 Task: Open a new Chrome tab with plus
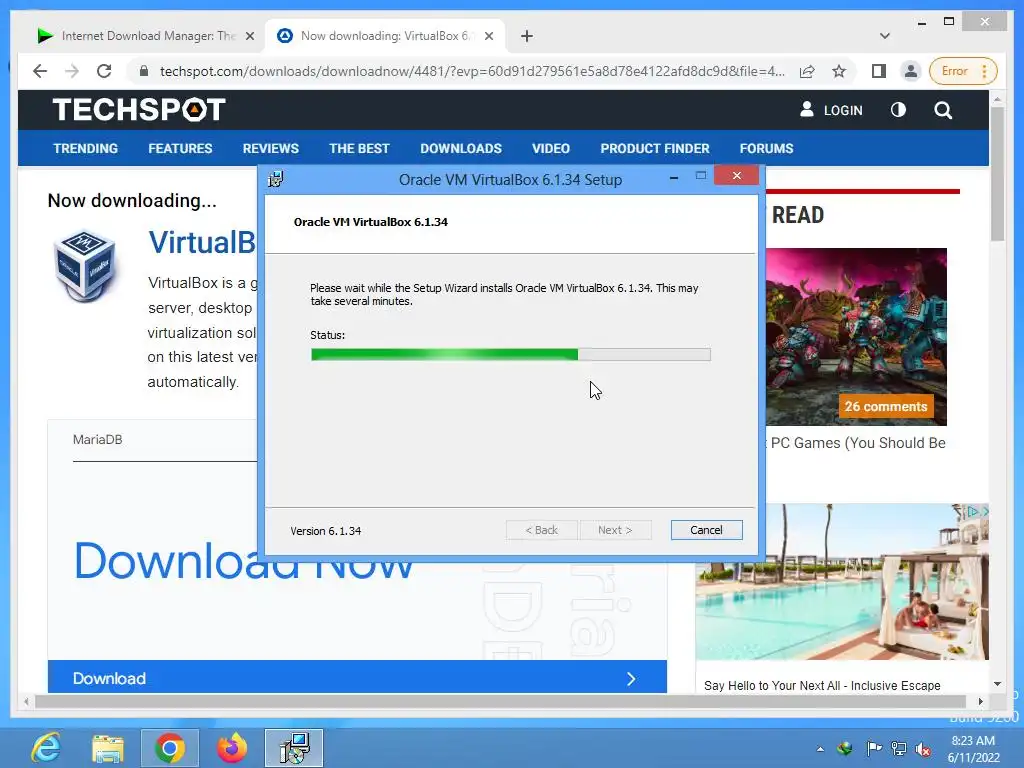point(527,36)
